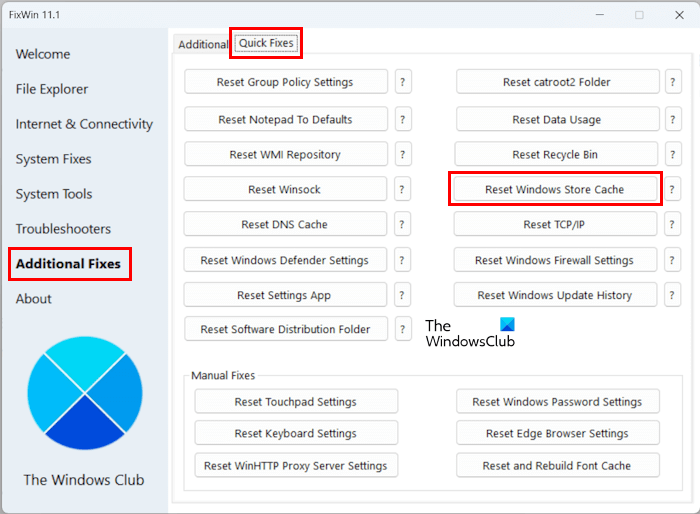The image size is (700, 514).
Task: Open the Welcome section
Action: coord(43,54)
